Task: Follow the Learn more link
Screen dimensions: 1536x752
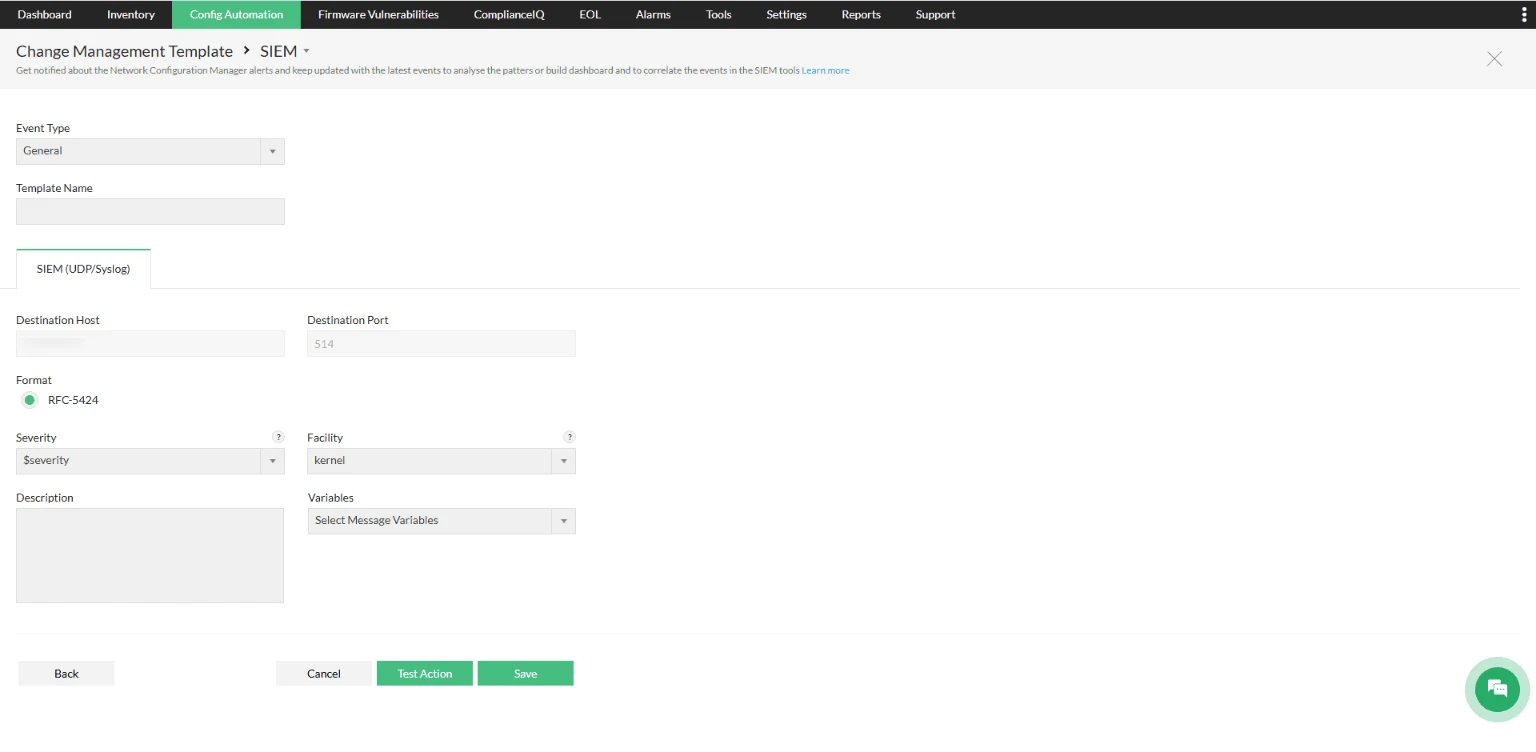Action: click(x=825, y=71)
